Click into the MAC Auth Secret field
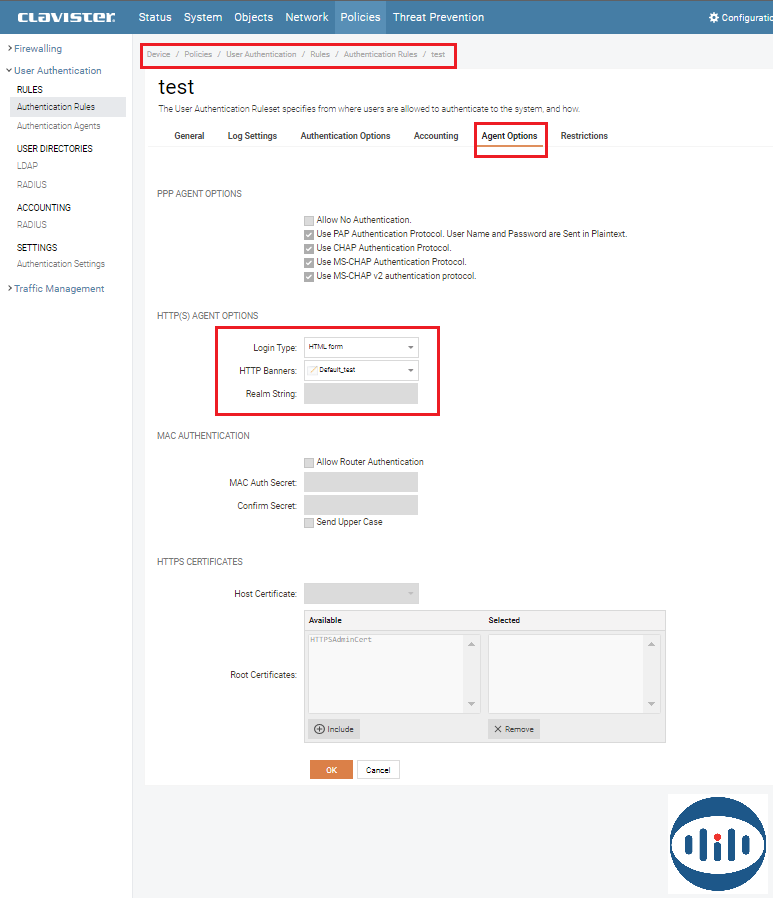 click(361, 483)
